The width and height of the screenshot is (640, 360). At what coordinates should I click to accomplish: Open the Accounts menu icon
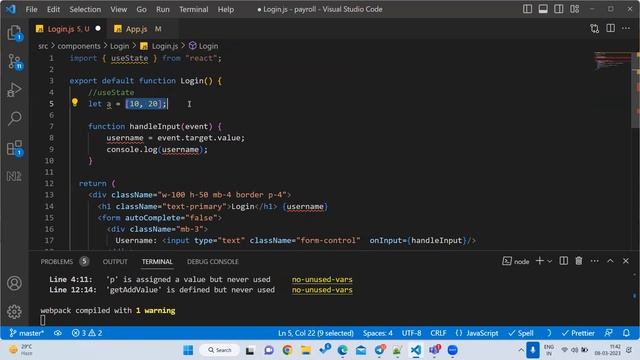(14, 283)
